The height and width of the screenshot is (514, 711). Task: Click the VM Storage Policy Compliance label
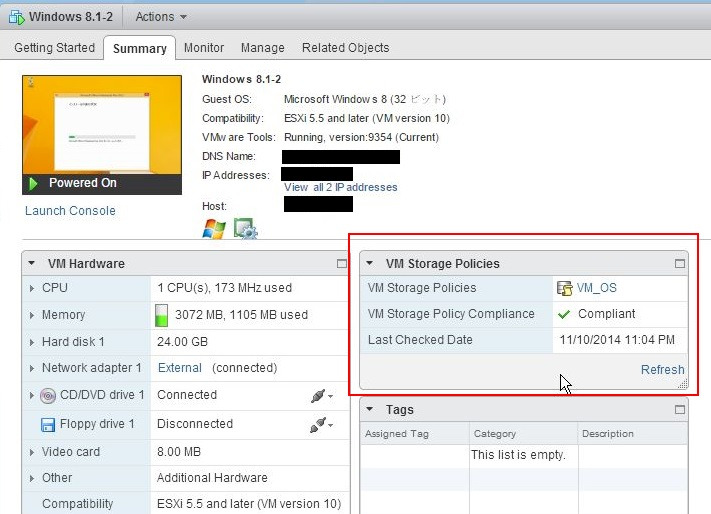tap(451, 314)
